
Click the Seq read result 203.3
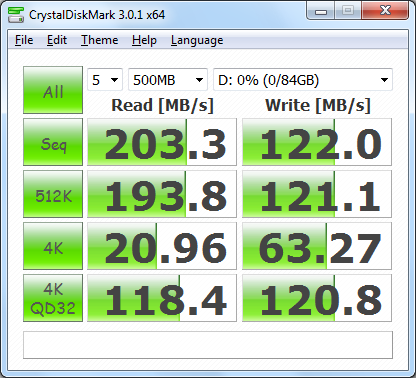click(x=162, y=142)
